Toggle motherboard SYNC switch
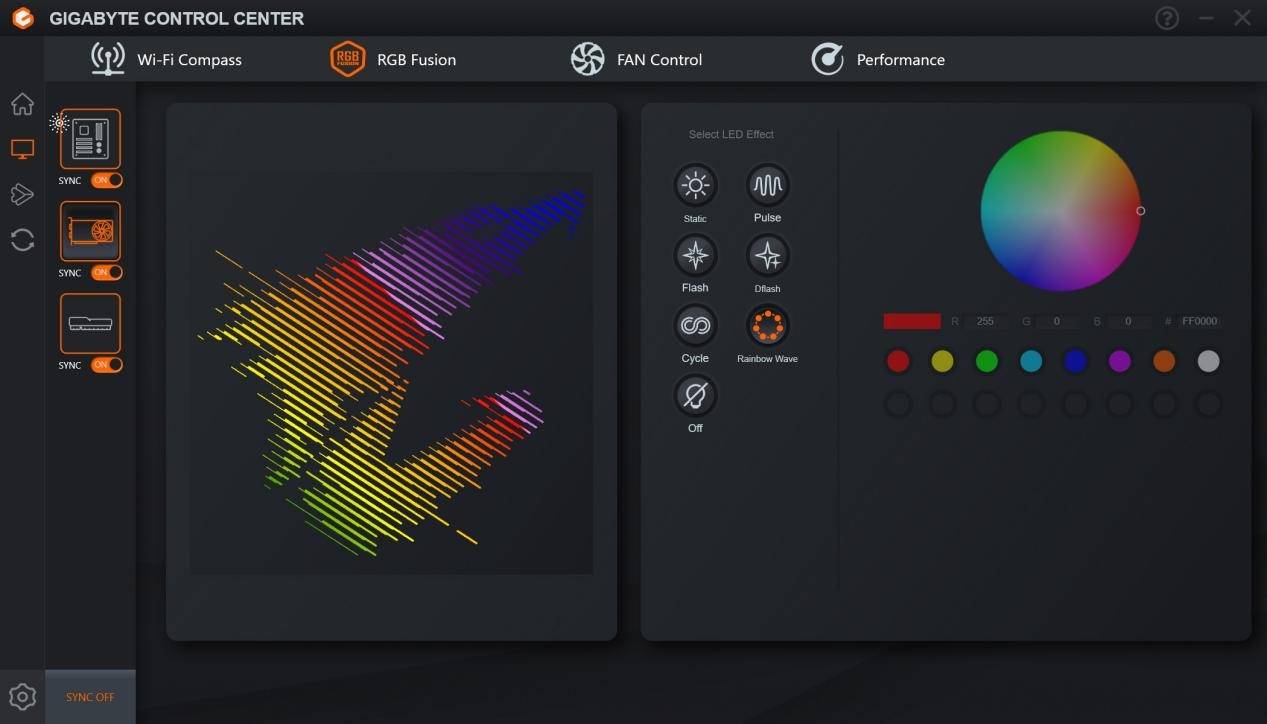1267x724 pixels. click(x=107, y=180)
